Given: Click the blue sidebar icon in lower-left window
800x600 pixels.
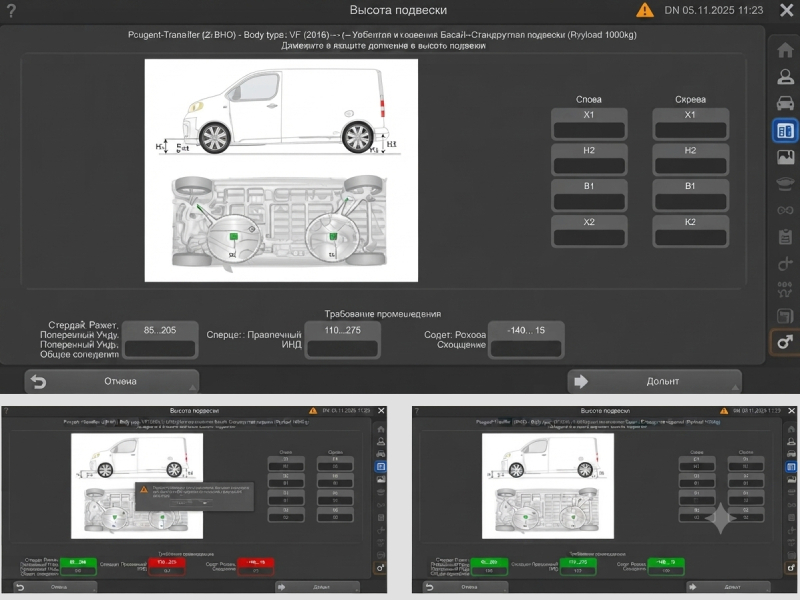Looking at the screenshot, I should pyautogui.click(x=381, y=466).
